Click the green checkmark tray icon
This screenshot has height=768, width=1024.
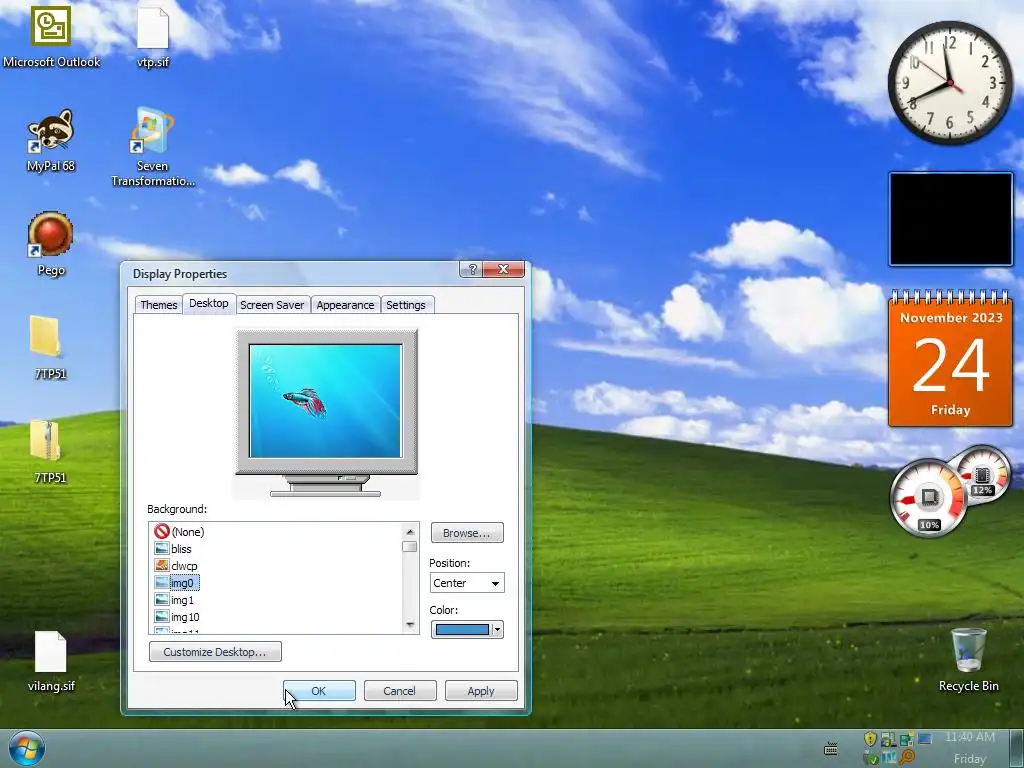pyautogui.click(x=871, y=758)
